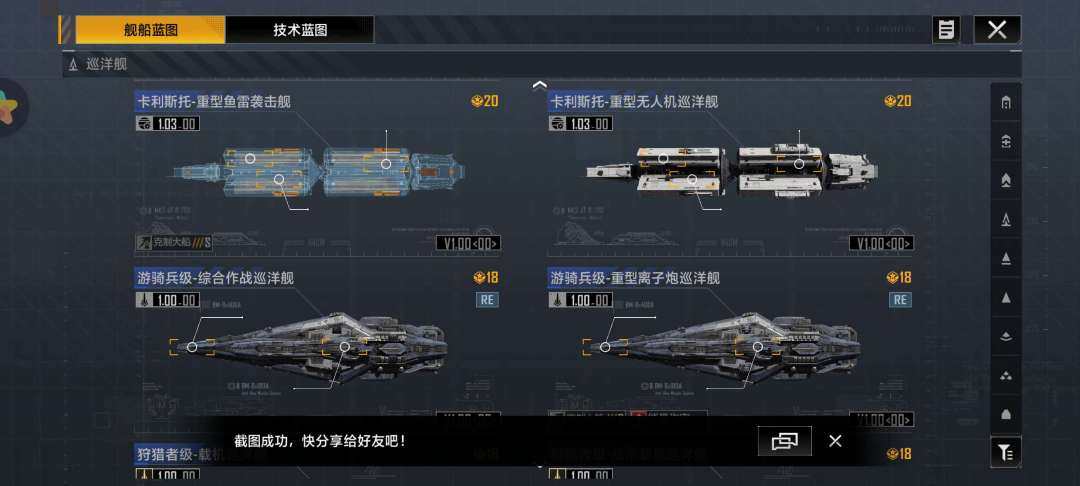Collapse the list with the upward chevron
1080x486 pixels.
tap(539, 85)
